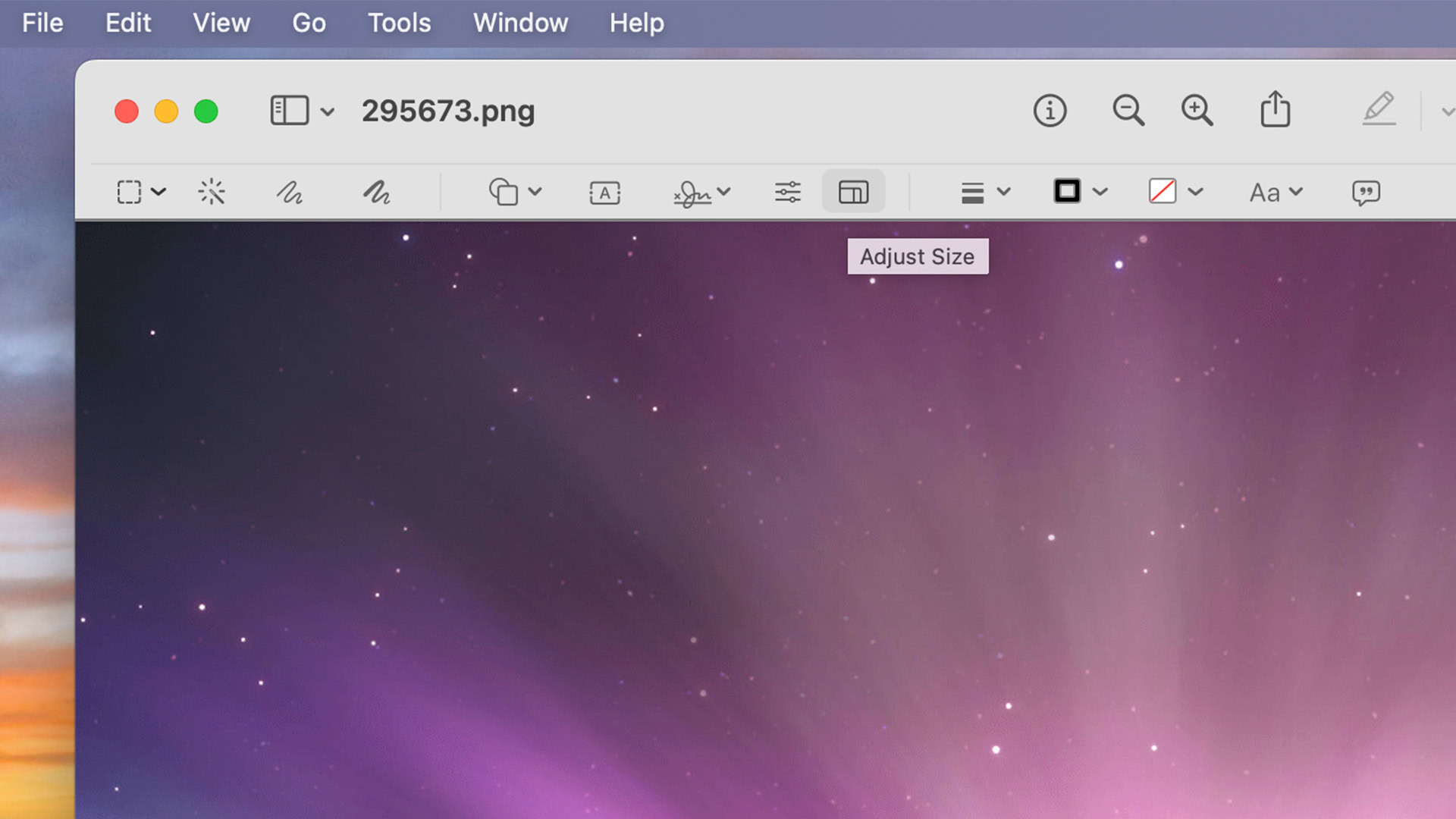Add a speech bubble note annotation

point(1365,193)
